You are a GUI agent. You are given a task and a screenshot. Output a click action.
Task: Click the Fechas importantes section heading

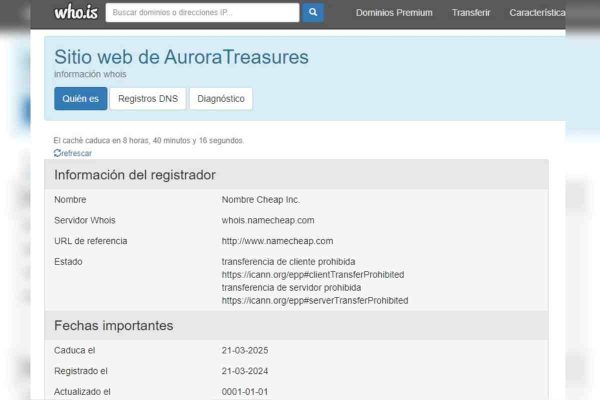(x=113, y=325)
